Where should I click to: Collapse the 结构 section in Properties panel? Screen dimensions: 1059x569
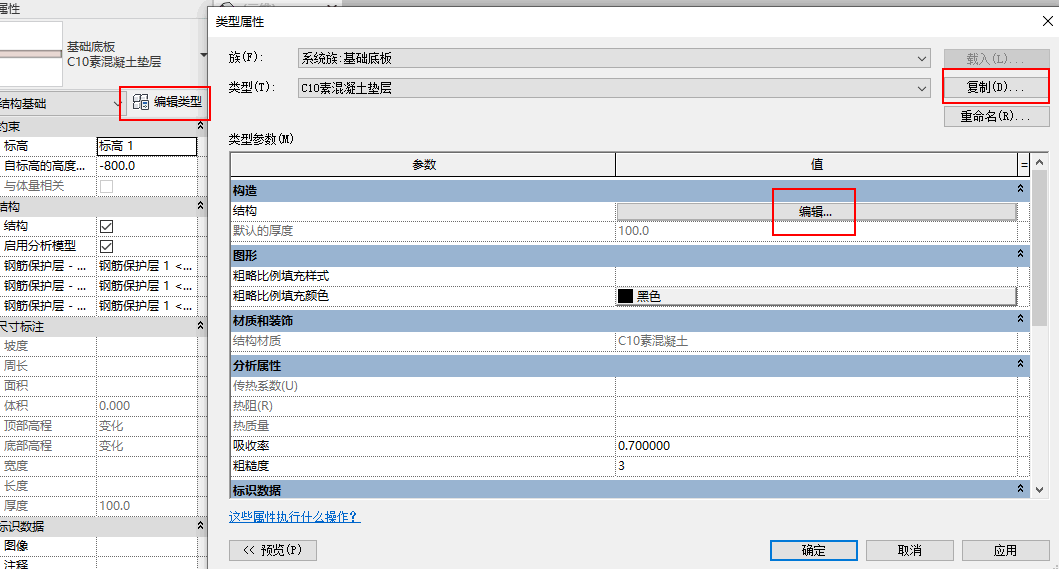tap(200, 205)
